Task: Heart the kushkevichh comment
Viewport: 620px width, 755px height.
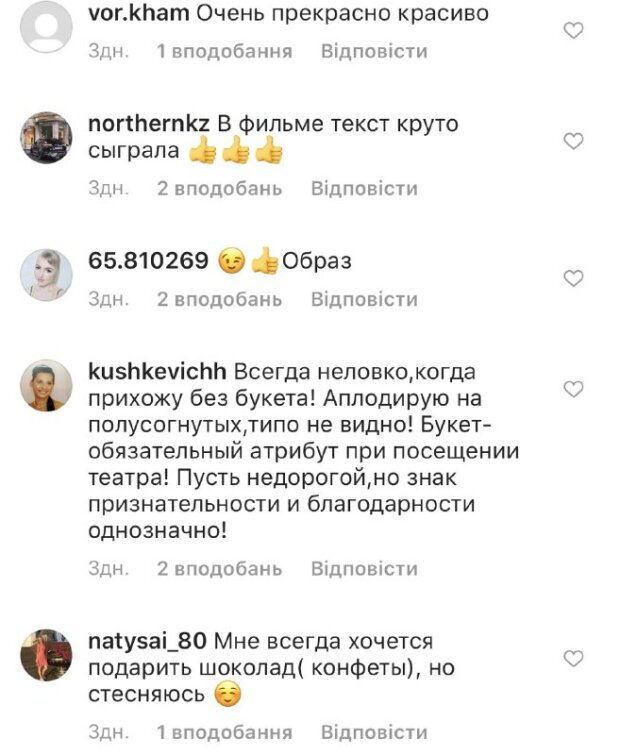Action: click(x=573, y=387)
